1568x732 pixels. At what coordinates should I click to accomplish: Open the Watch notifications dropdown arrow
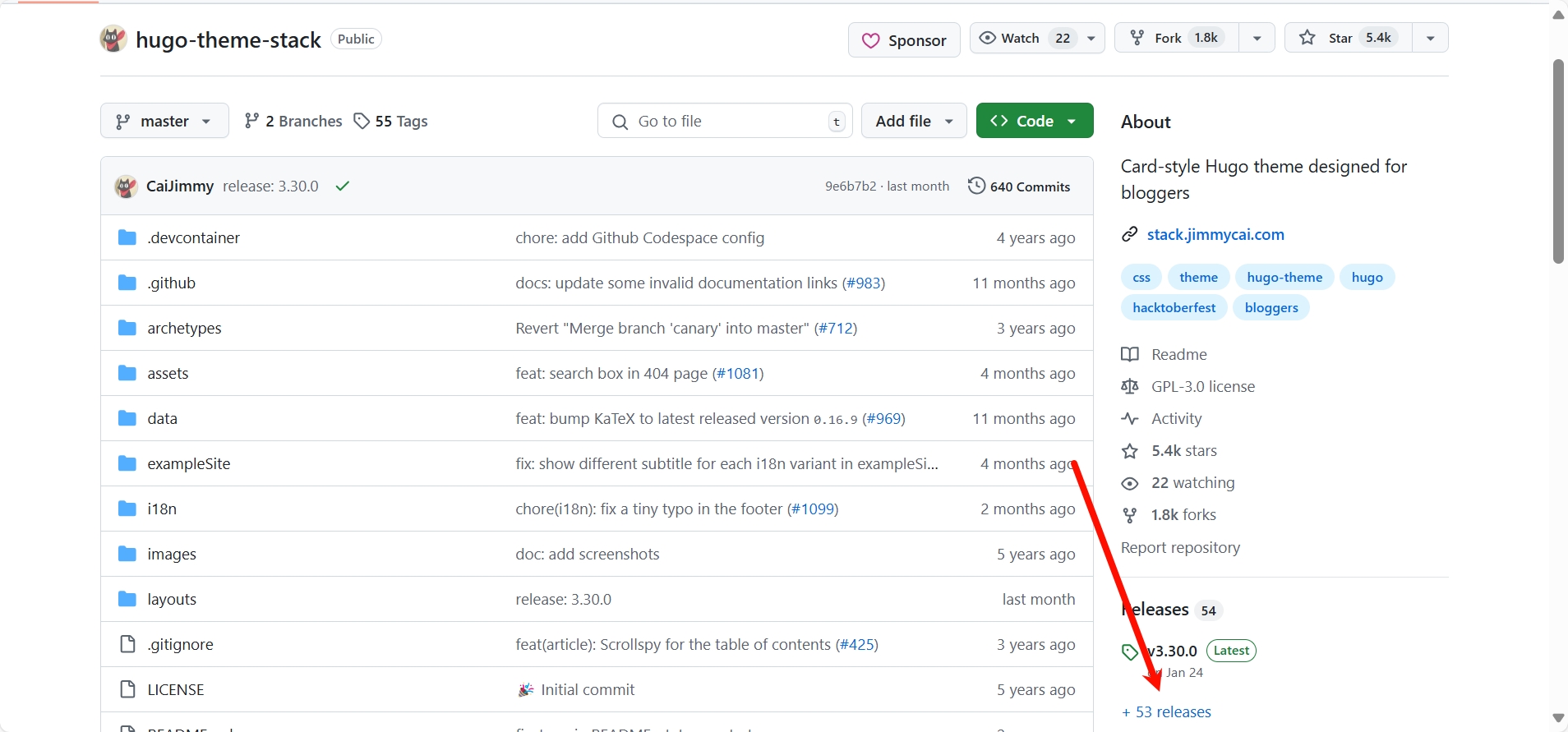tap(1091, 38)
